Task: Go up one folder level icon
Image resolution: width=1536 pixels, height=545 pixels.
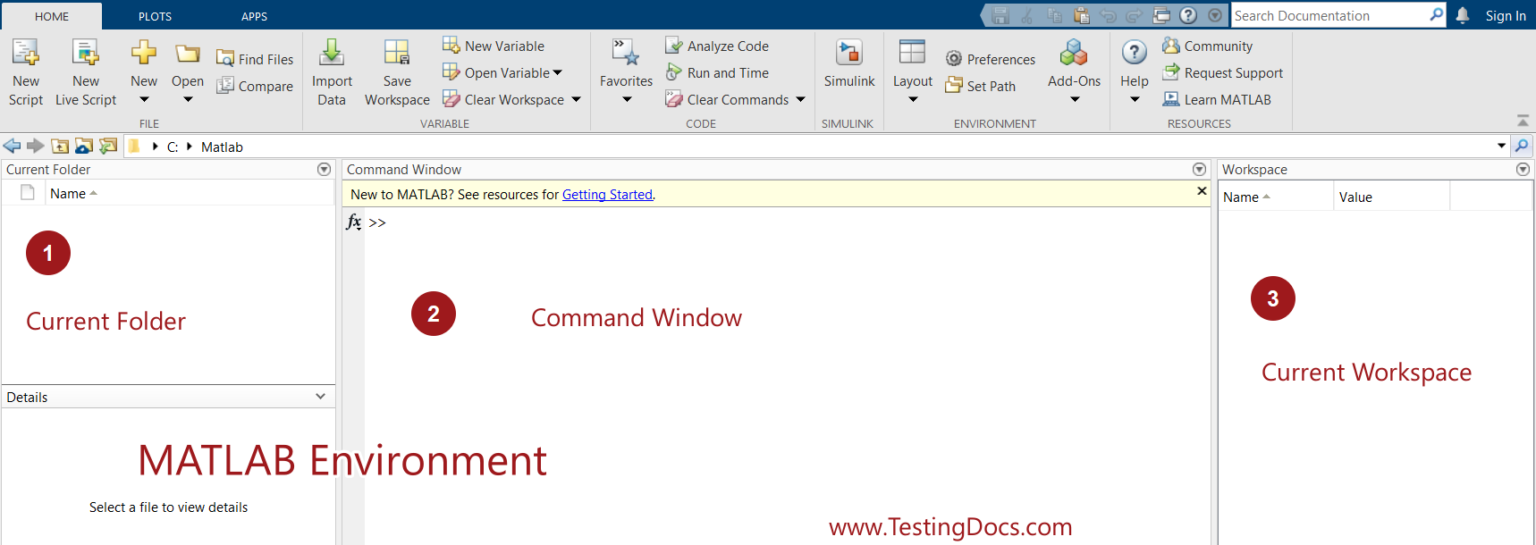Action: point(61,146)
